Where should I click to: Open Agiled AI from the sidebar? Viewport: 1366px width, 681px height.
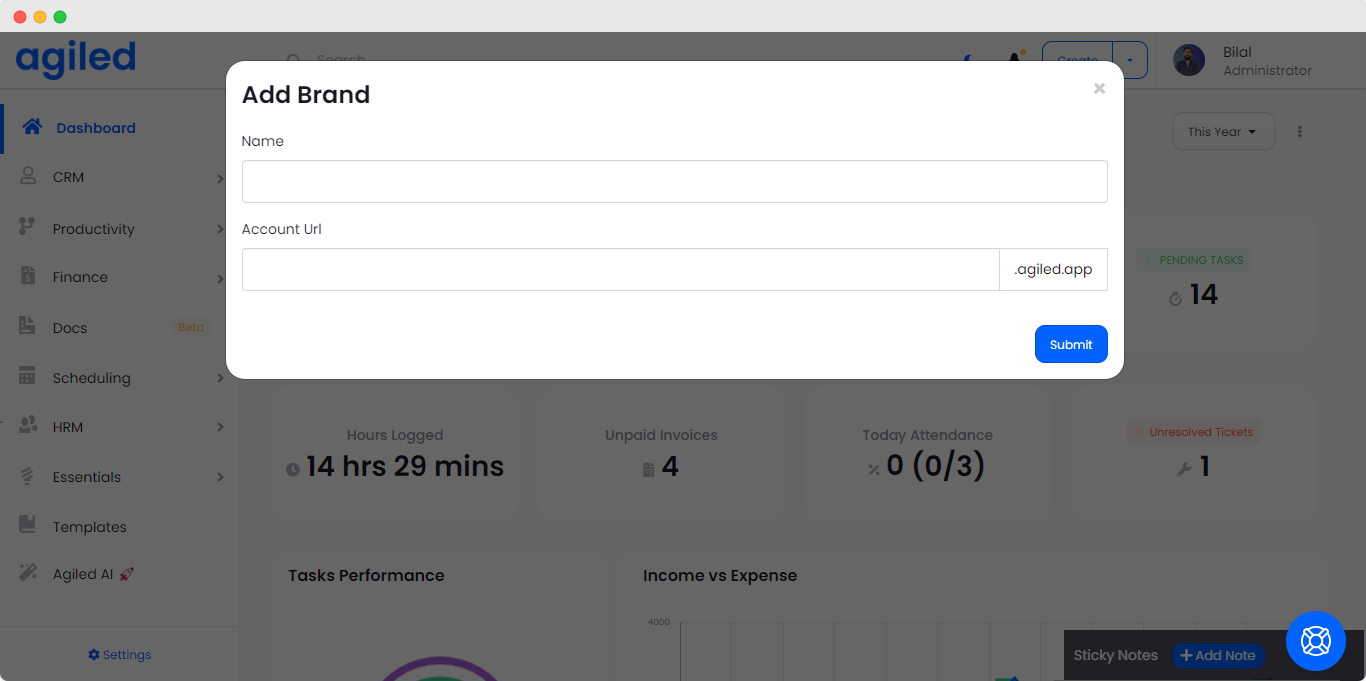(82, 574)
